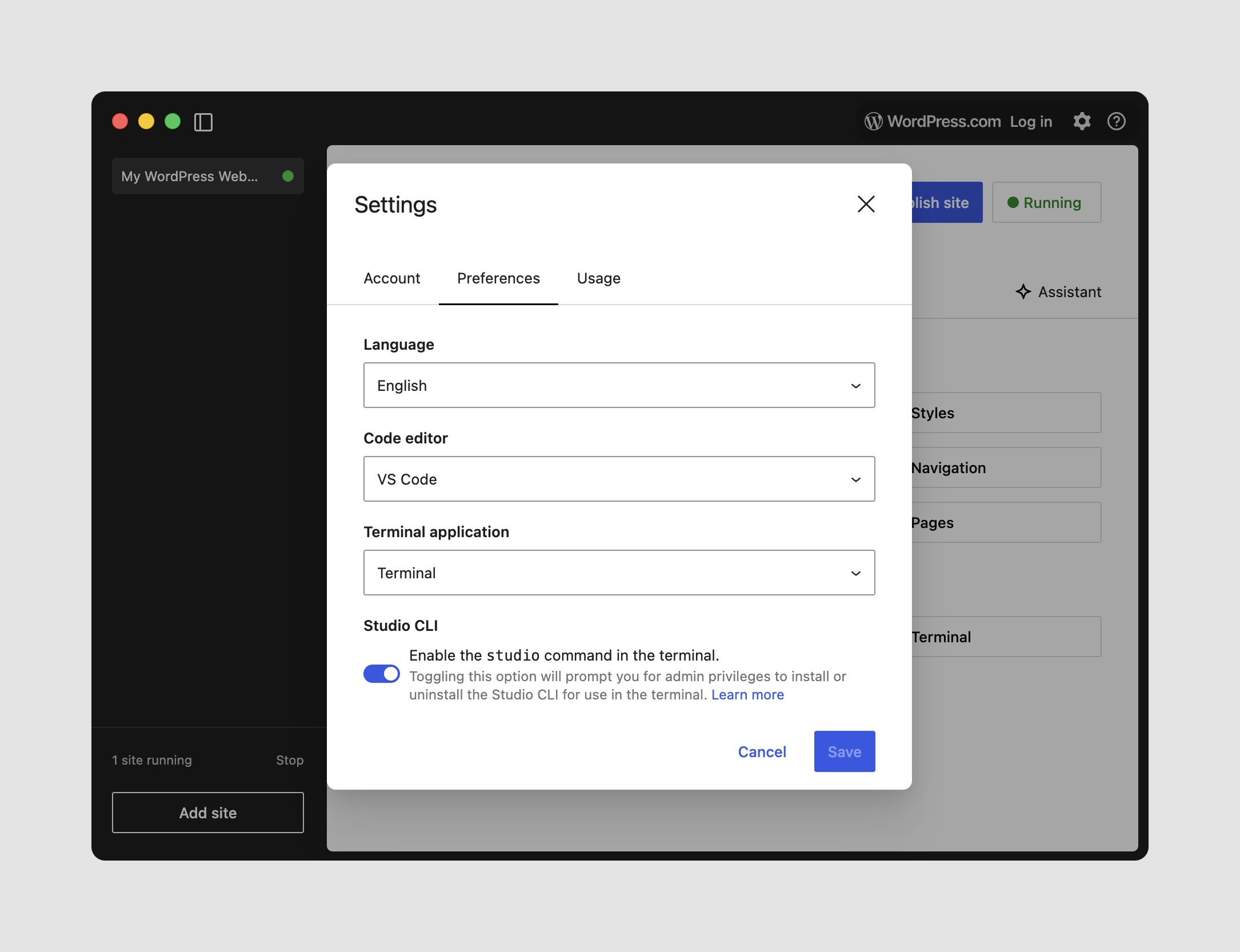Toggle the sidebar panel icon

(x=204, y=122)
